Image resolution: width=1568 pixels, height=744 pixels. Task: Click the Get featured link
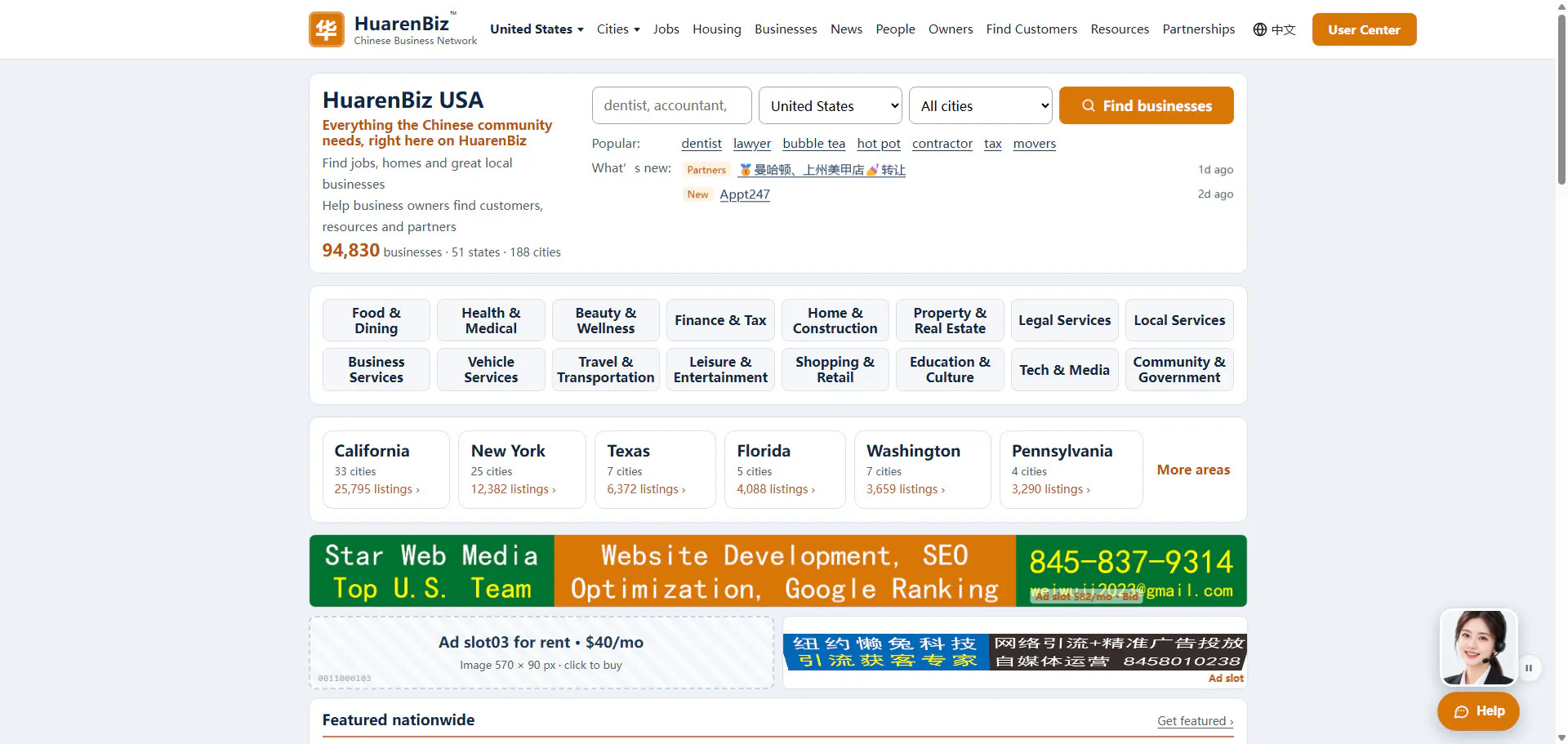click(1195, 721)
